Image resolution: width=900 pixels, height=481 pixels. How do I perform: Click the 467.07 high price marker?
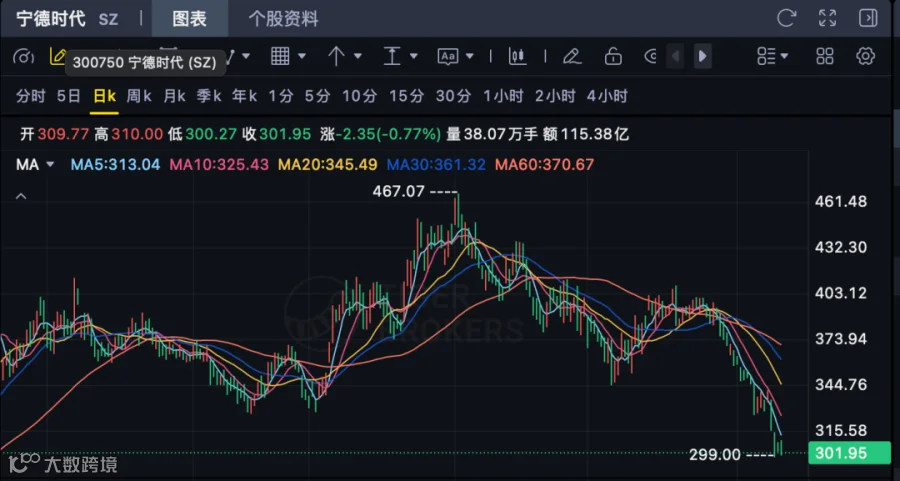pyautogui.click(x=398, y=191)
